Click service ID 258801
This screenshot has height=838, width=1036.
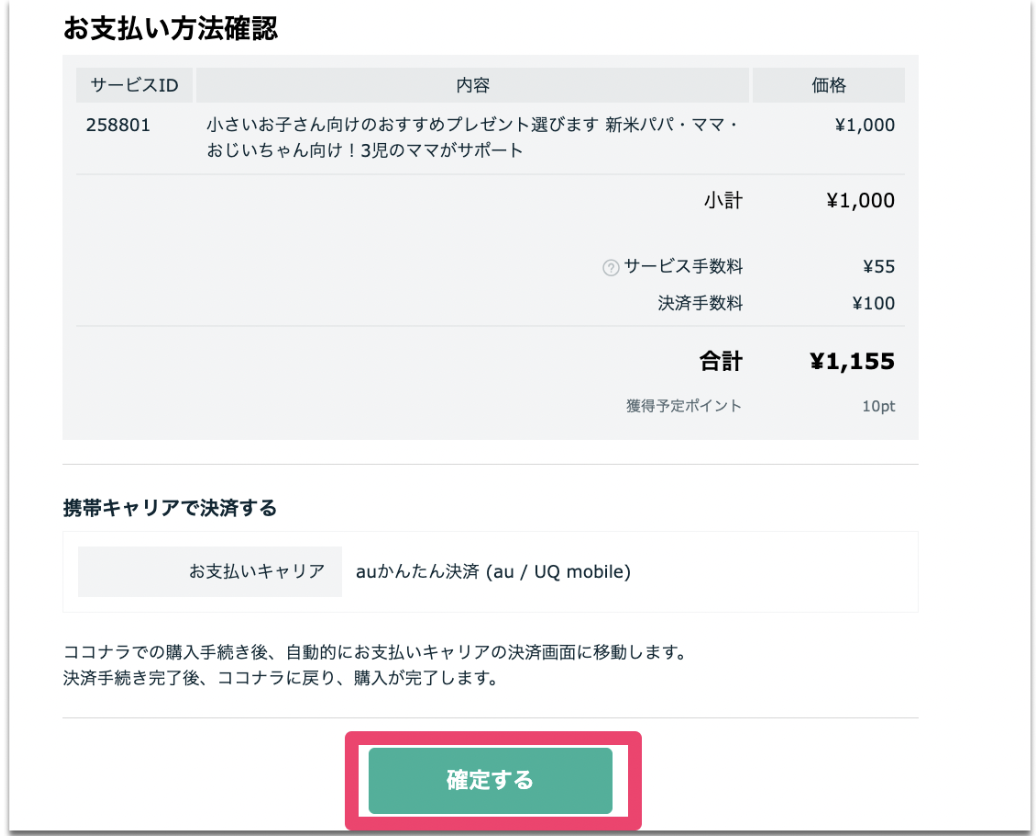[x=118, y=125]
